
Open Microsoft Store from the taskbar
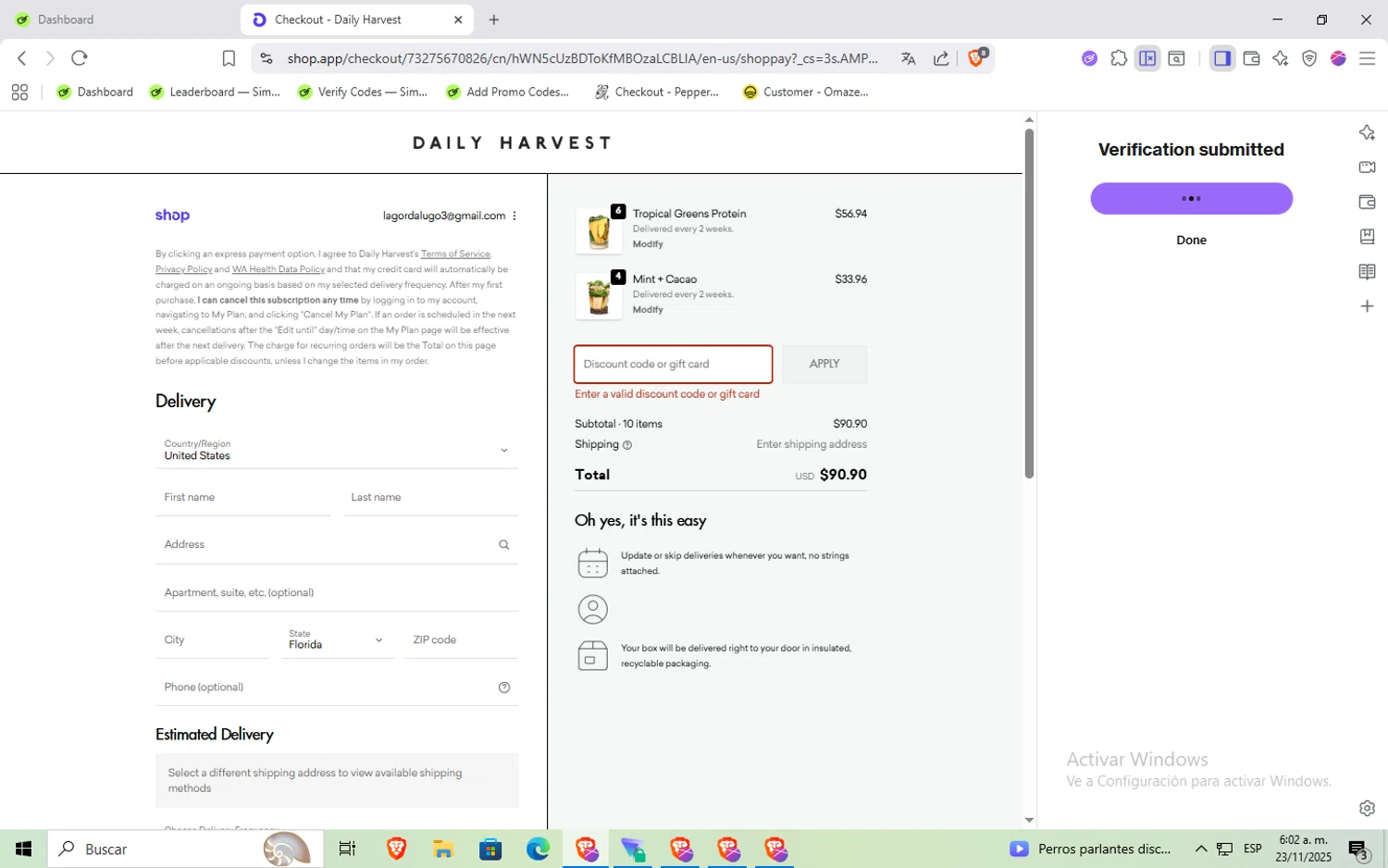tap(490, 849)
